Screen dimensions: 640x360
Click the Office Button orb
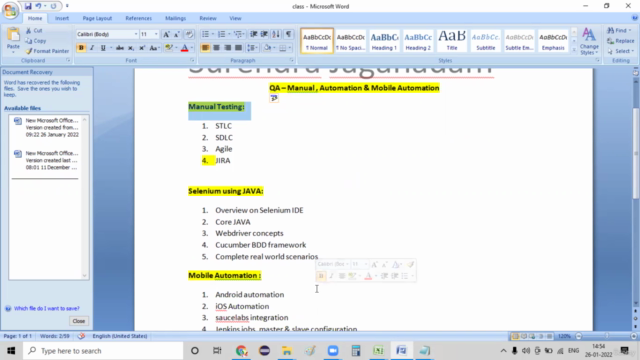tap(10, 10)
